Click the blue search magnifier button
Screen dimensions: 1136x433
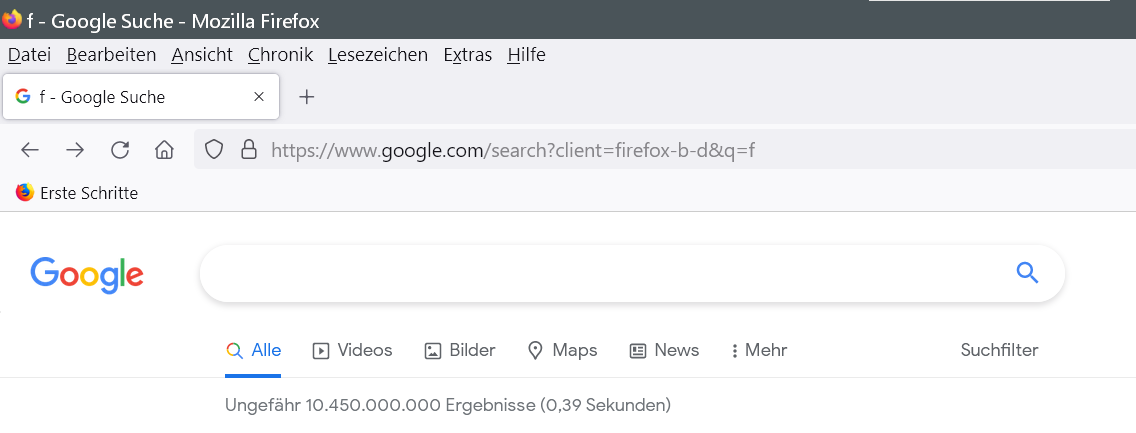[x=1027, y=273]
